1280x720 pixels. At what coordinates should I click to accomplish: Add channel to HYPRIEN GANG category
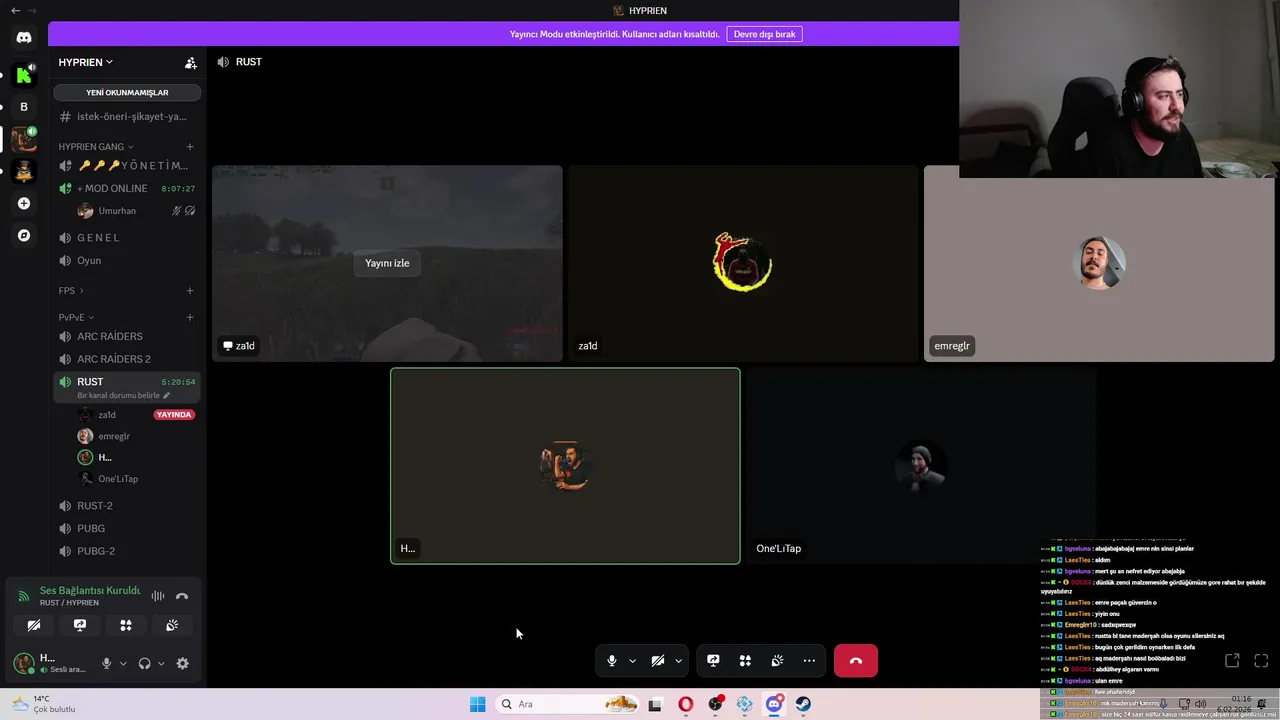click(190, 147)
